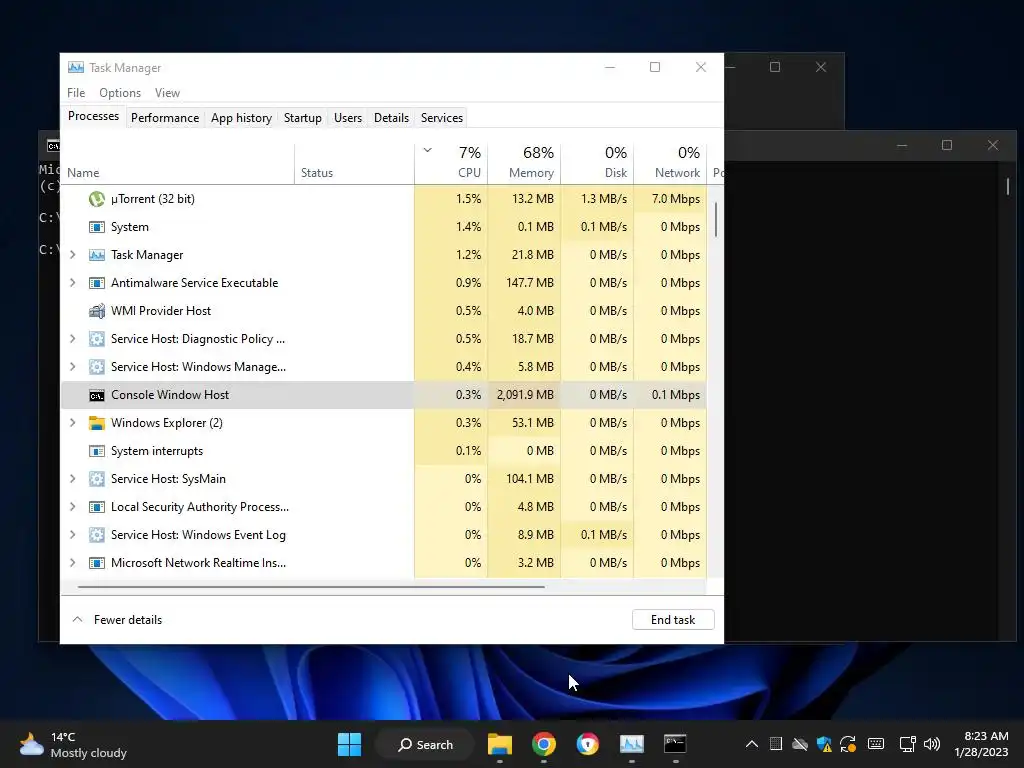This screenshot has height=768, width=1024.
Task: Click the Diagnostic Policy service gear icon
Action: 97,339
